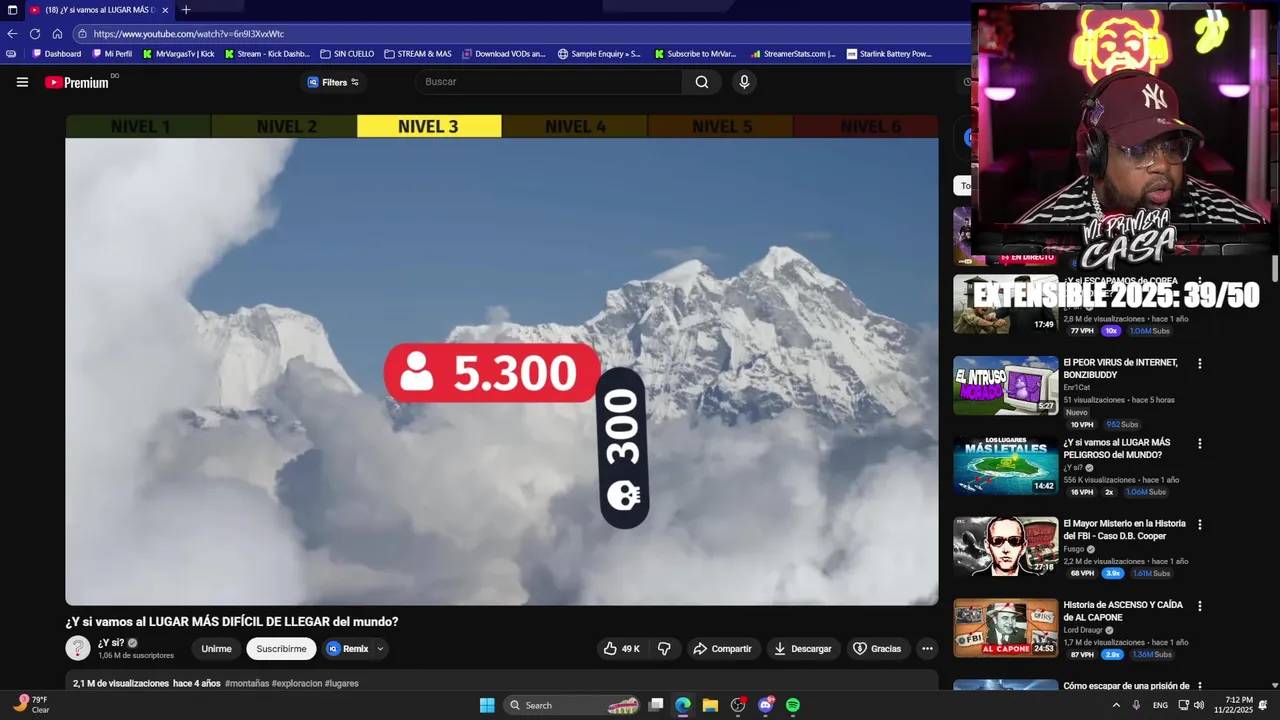
Task: Click the taskbar Search box
Action: [572, 705]
